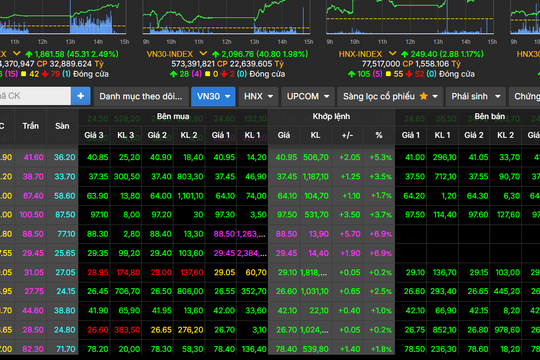The width and height of the screenshot is (540, 360).
Task: Expand the Sàng lọc cổ phiếu dropdown arrow
Action: coord(435,97)
